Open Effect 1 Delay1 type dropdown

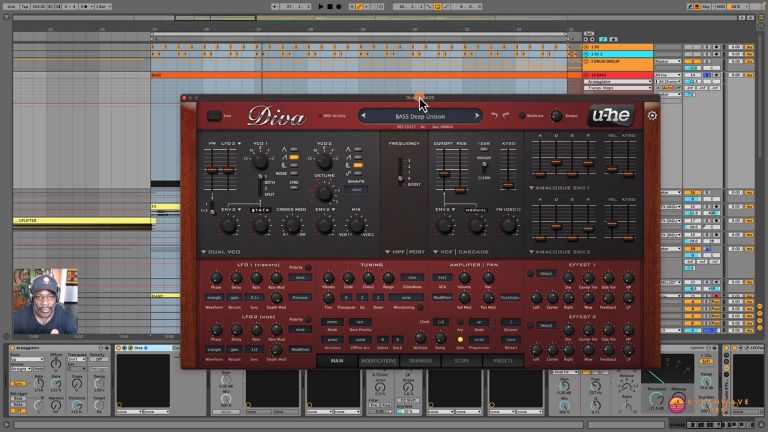(546, 274)
